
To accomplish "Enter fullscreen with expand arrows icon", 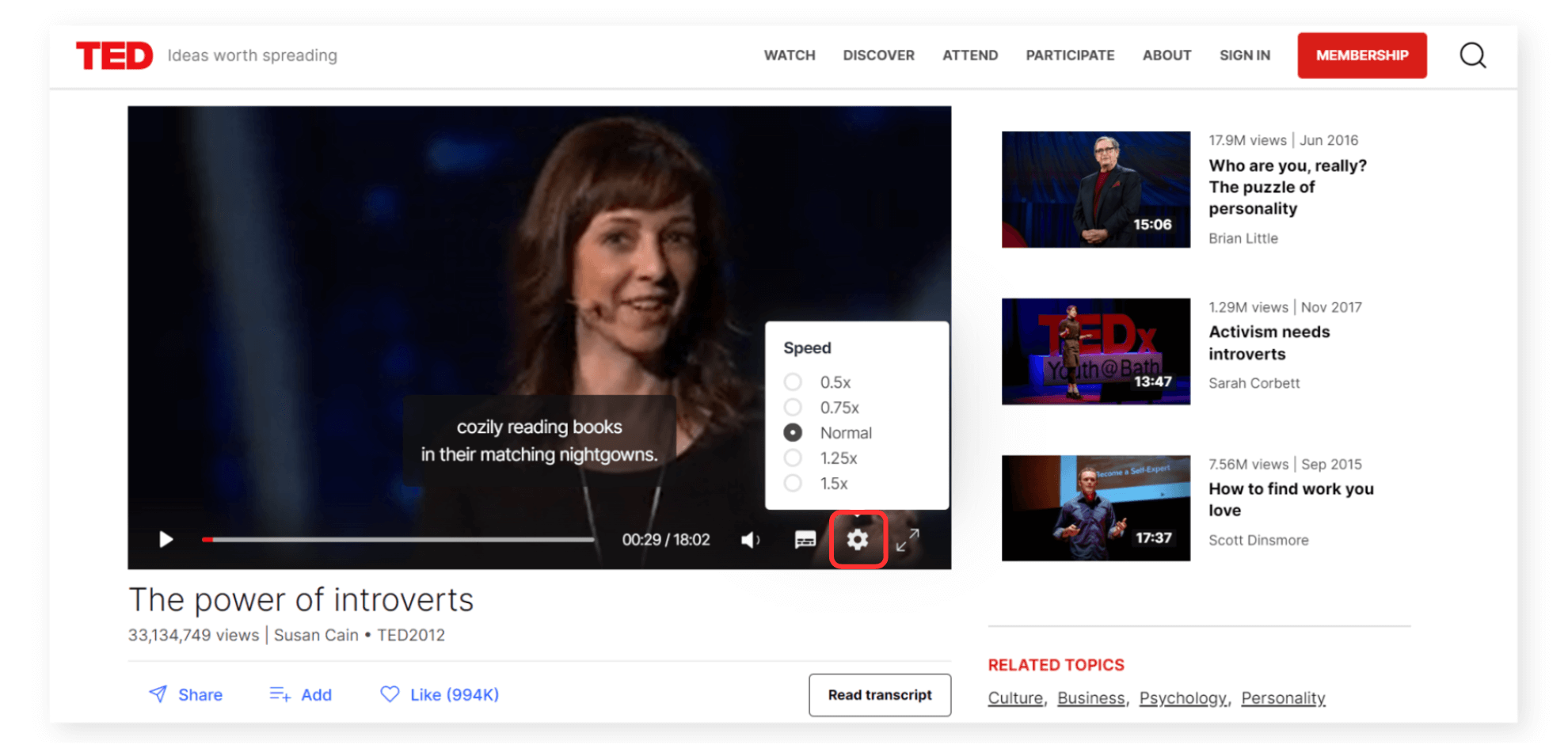I will [x=908, y=540].
